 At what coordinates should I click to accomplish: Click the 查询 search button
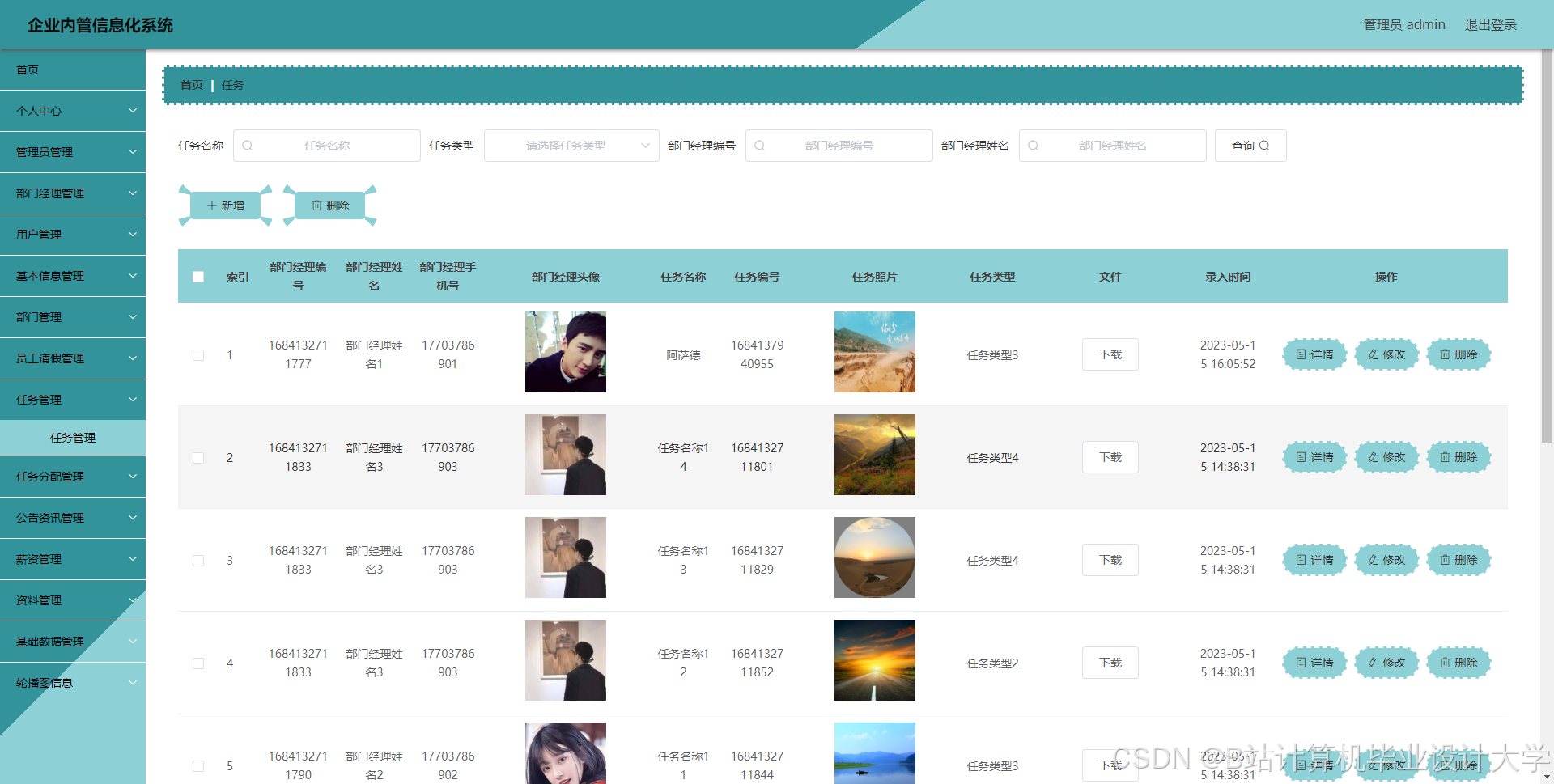point(1250,146)
